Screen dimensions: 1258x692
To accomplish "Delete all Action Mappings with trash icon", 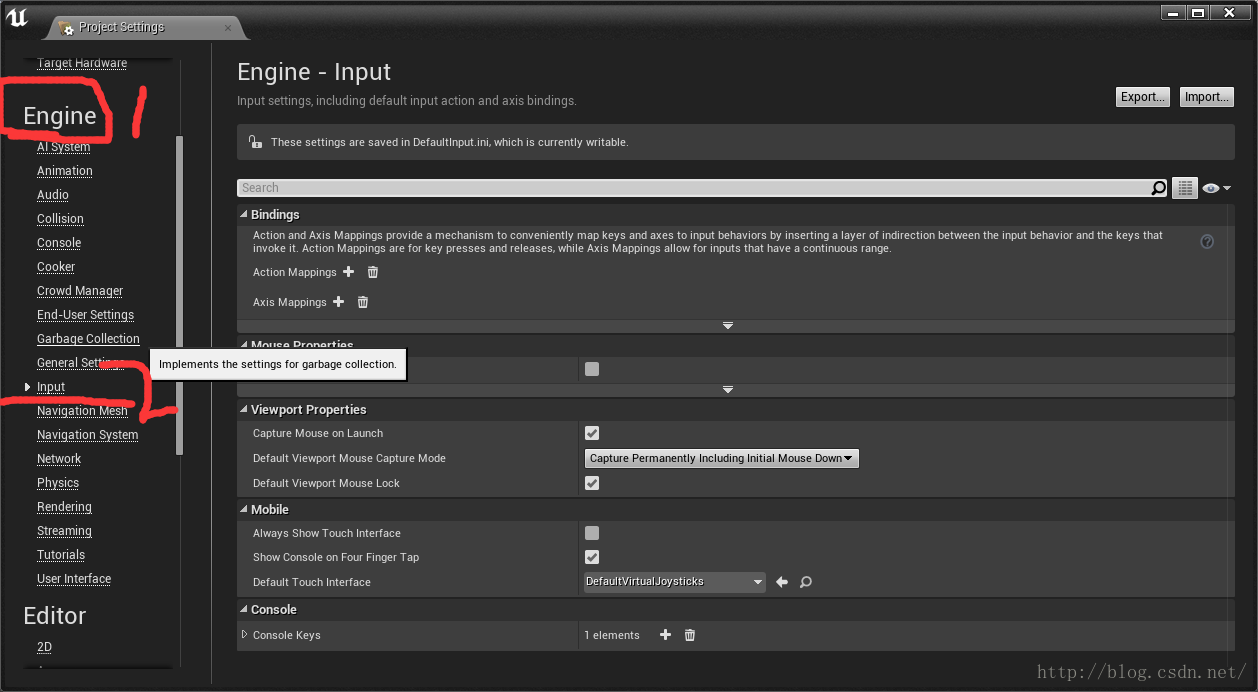I will (373, 272).
